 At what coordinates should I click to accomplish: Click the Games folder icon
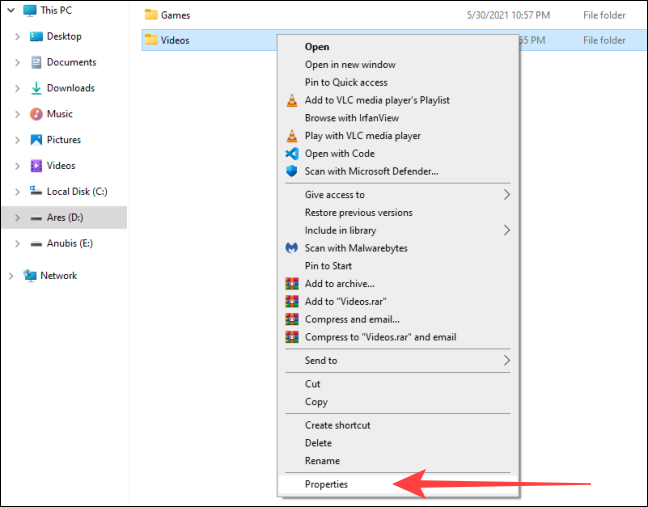(x=151, y=15)
